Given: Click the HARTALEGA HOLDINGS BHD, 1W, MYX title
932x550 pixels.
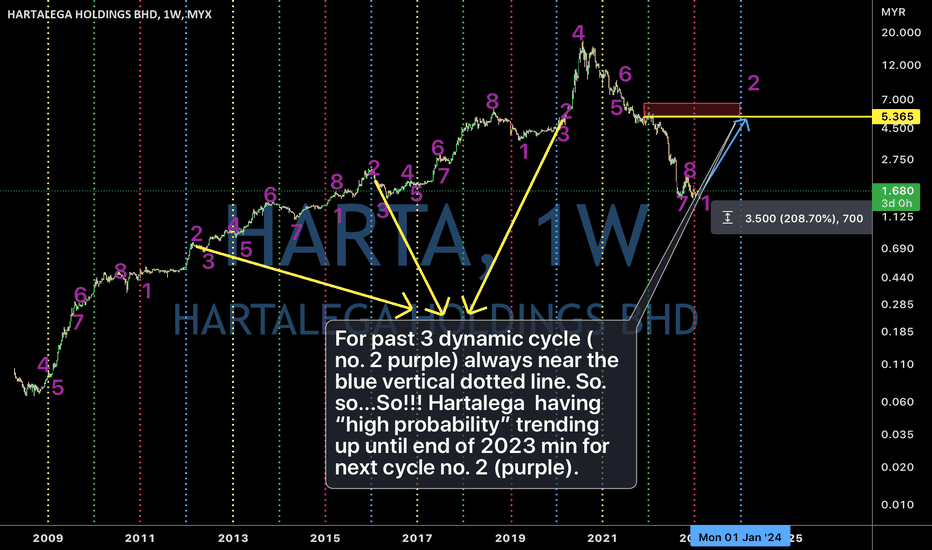Looking at the screenshot, I should point(109,14).
